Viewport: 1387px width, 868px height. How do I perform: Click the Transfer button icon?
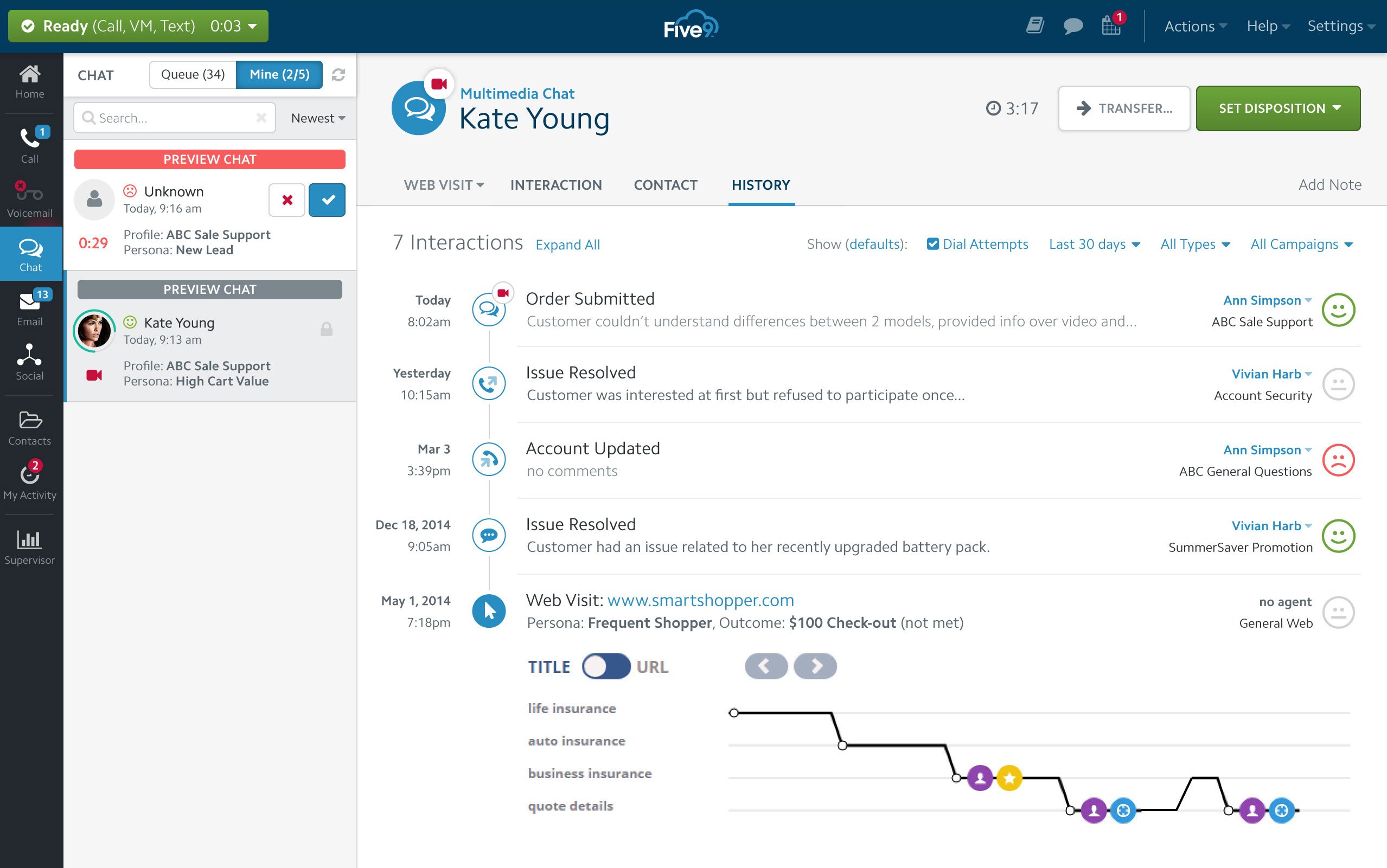click(1083, 108)
